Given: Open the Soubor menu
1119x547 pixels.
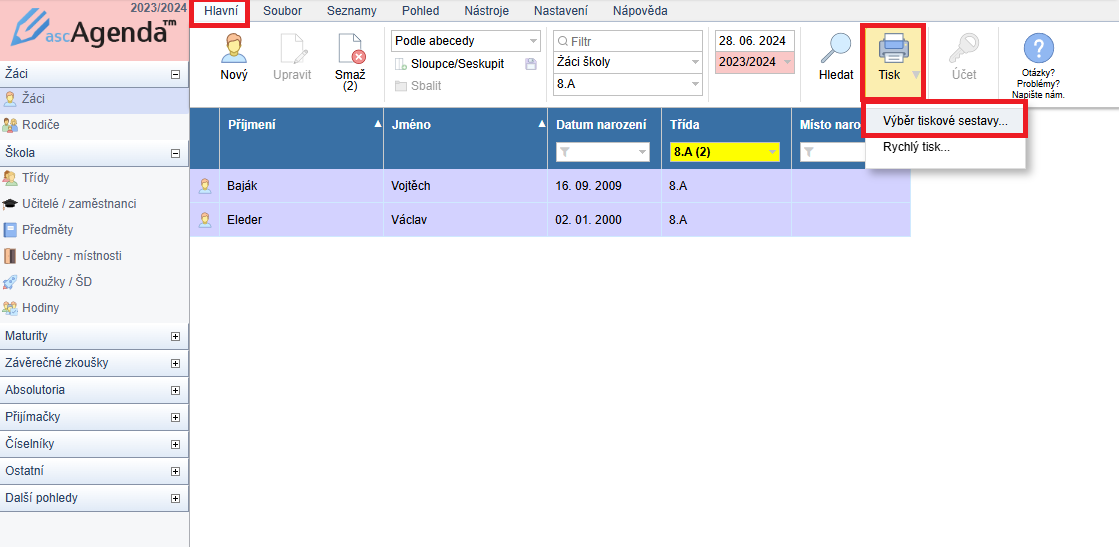Looking at the screenshot, I should 283,11.
